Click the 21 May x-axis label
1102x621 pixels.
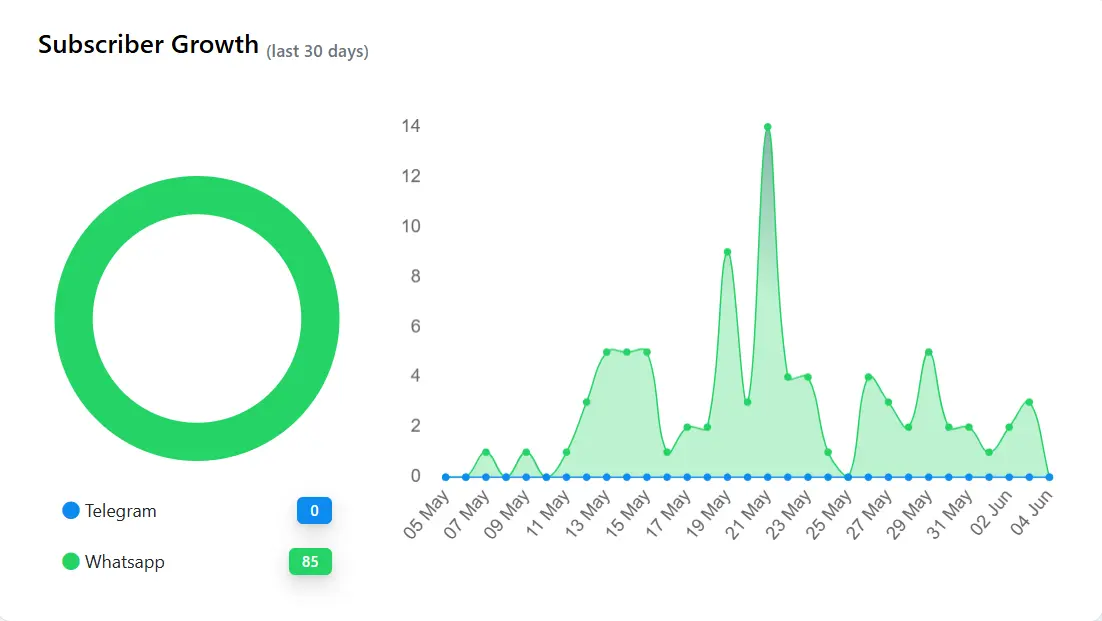point(749,516)
